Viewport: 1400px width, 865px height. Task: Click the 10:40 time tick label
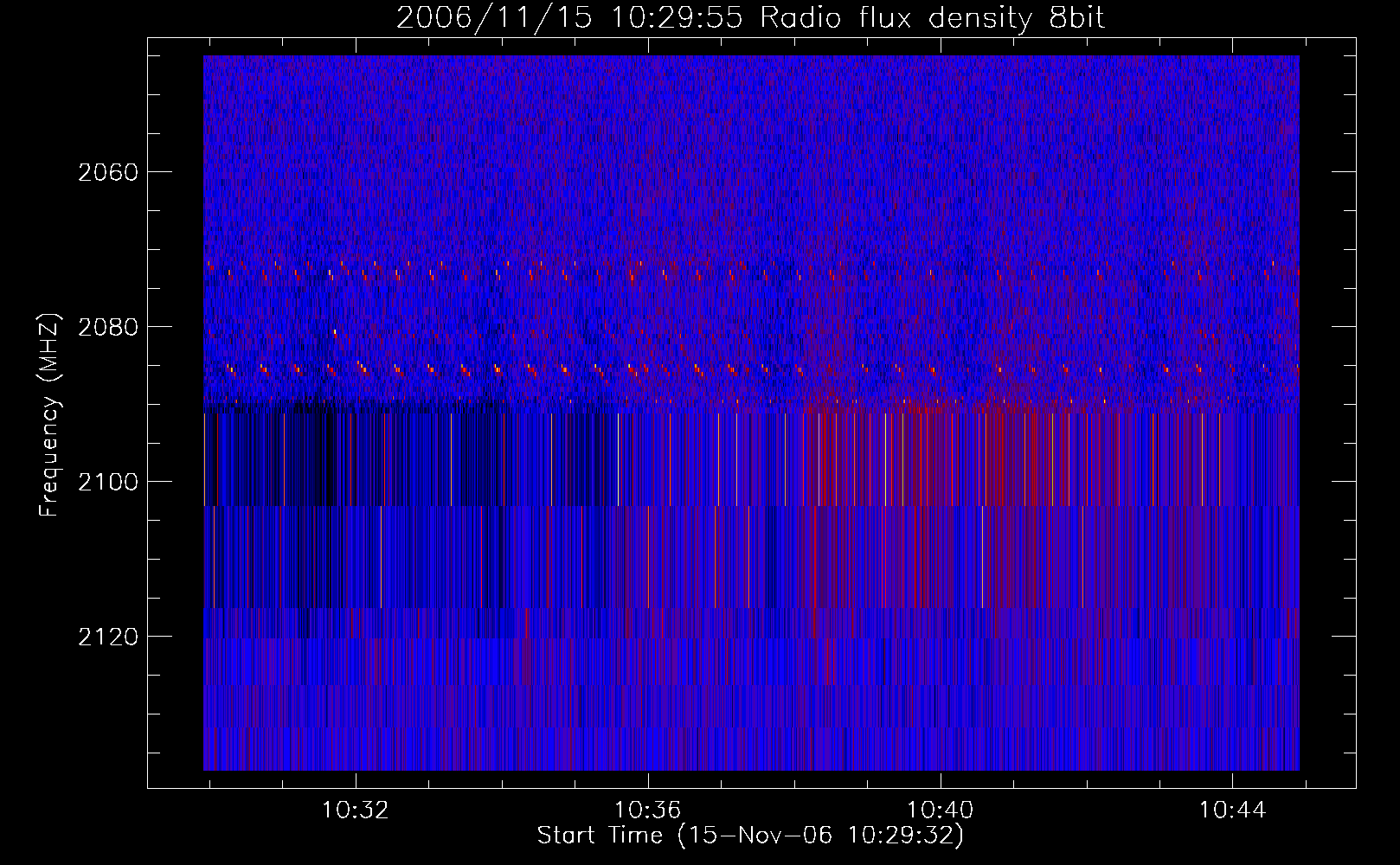coord(940,811)
